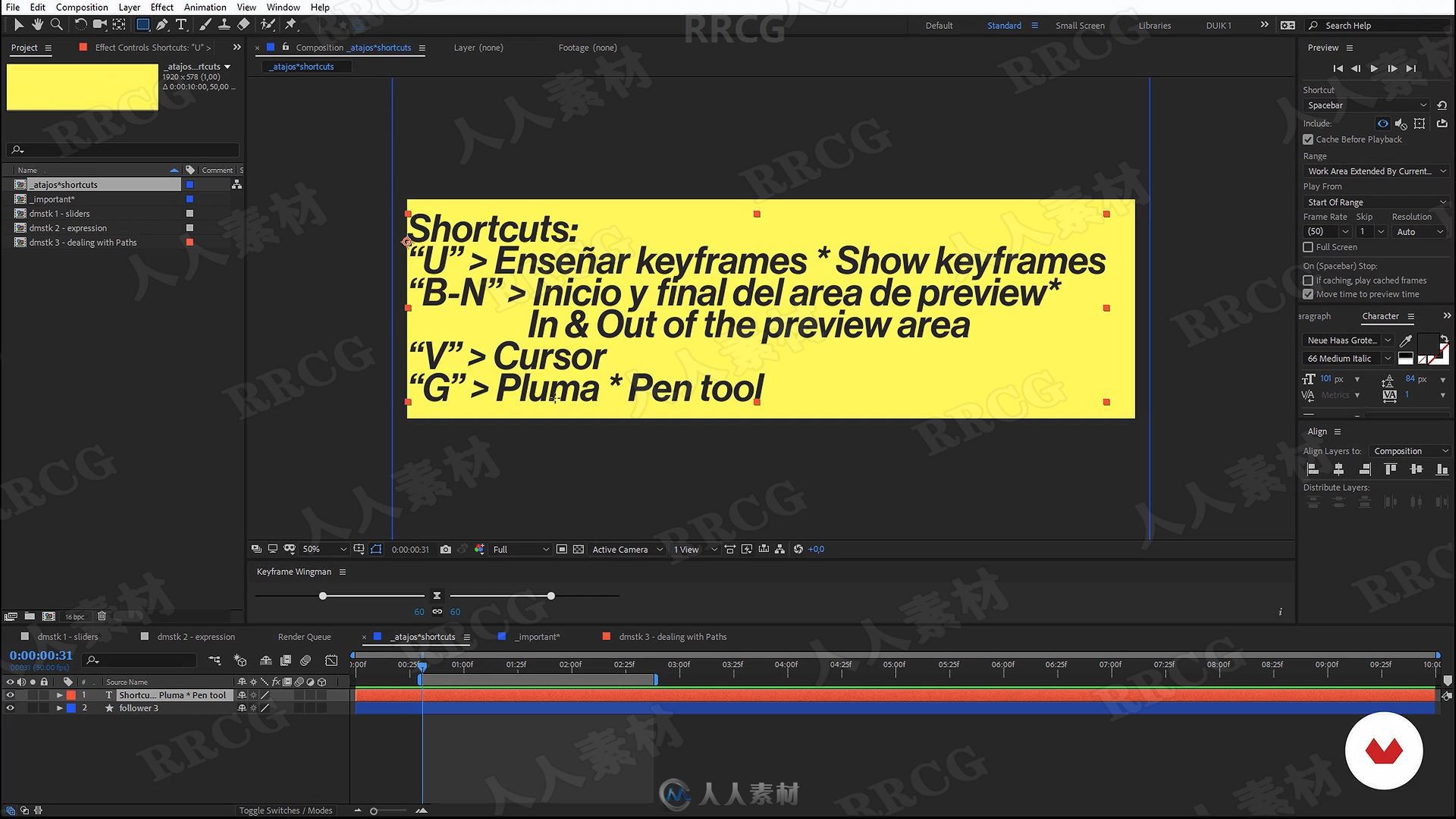Drag the timeline playhead at 0:00:00:31

pos(421,665)
